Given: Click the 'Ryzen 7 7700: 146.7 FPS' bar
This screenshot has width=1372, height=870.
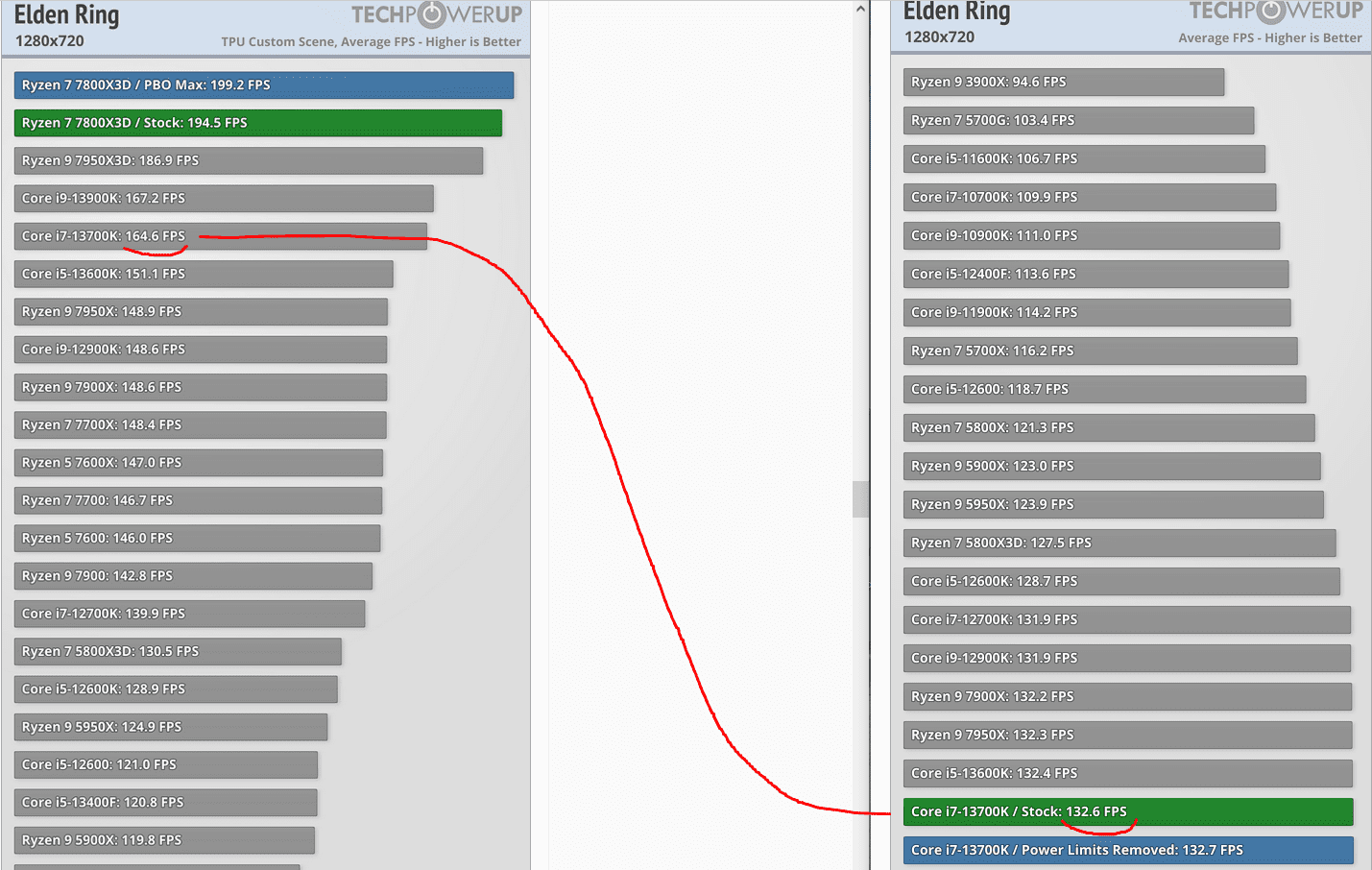Looking at the screenshot, I should [x=198, y=500].
